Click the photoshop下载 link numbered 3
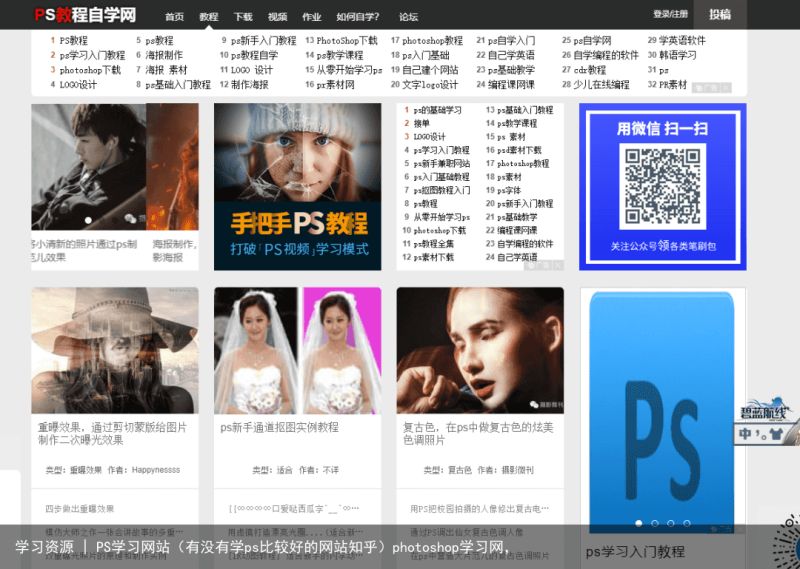 (90, 70)
